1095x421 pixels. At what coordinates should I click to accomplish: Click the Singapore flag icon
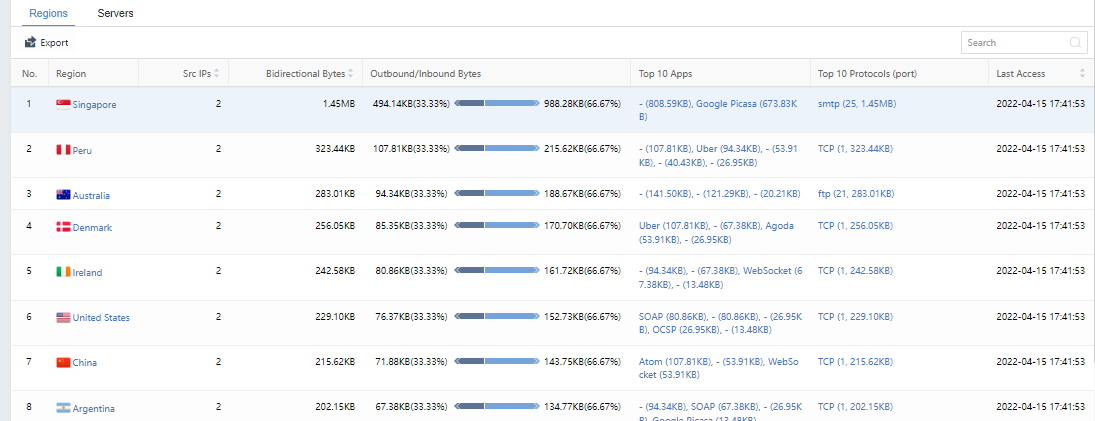click(64, 105)
